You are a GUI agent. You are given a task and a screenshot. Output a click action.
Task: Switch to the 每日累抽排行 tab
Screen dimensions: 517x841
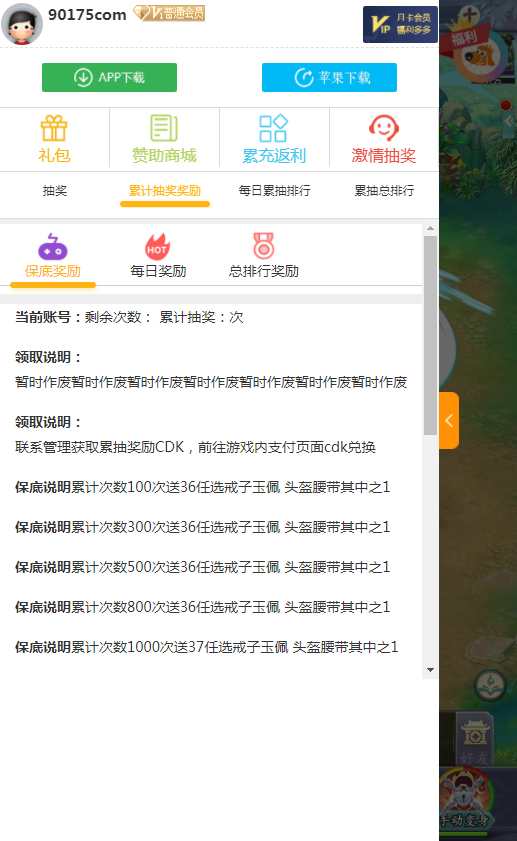pyautogui.click(x=275, y=190)
